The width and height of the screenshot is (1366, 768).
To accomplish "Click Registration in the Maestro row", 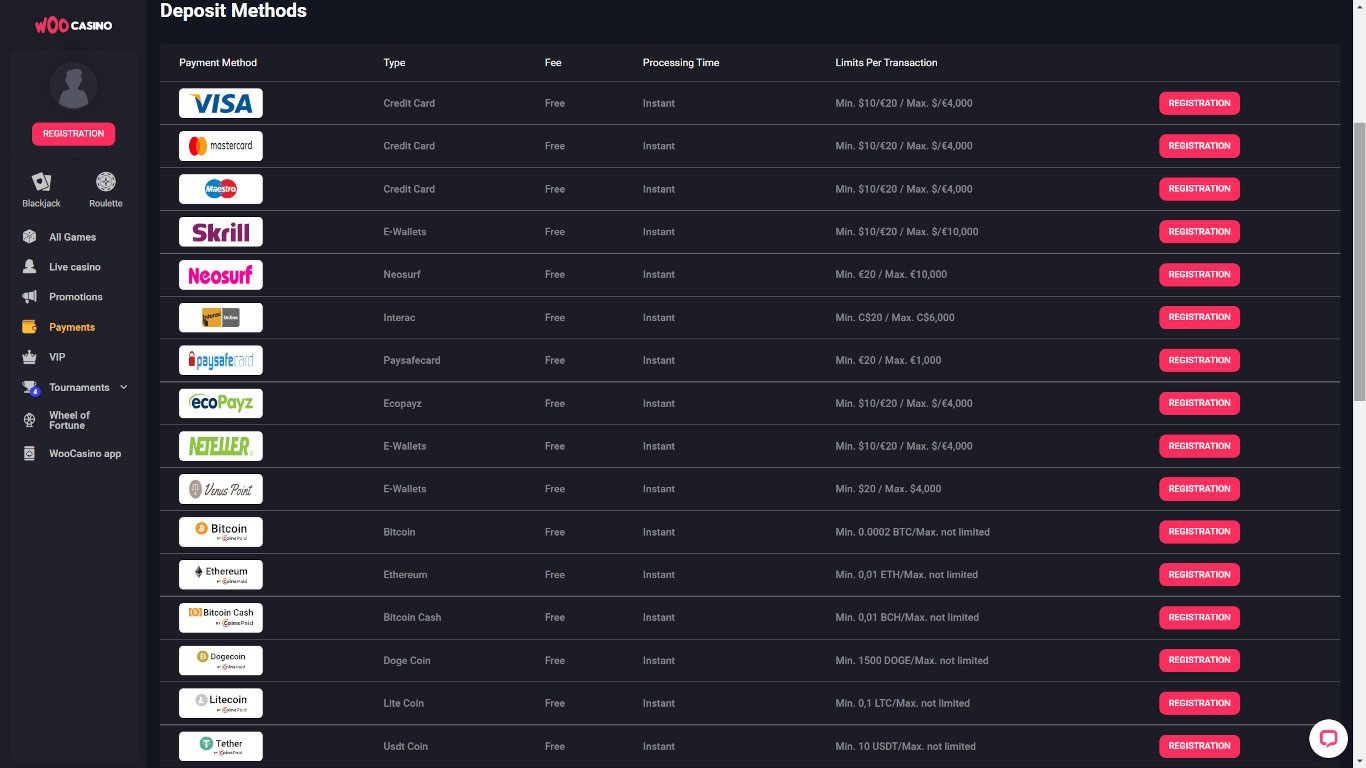I will [1199, 189].
